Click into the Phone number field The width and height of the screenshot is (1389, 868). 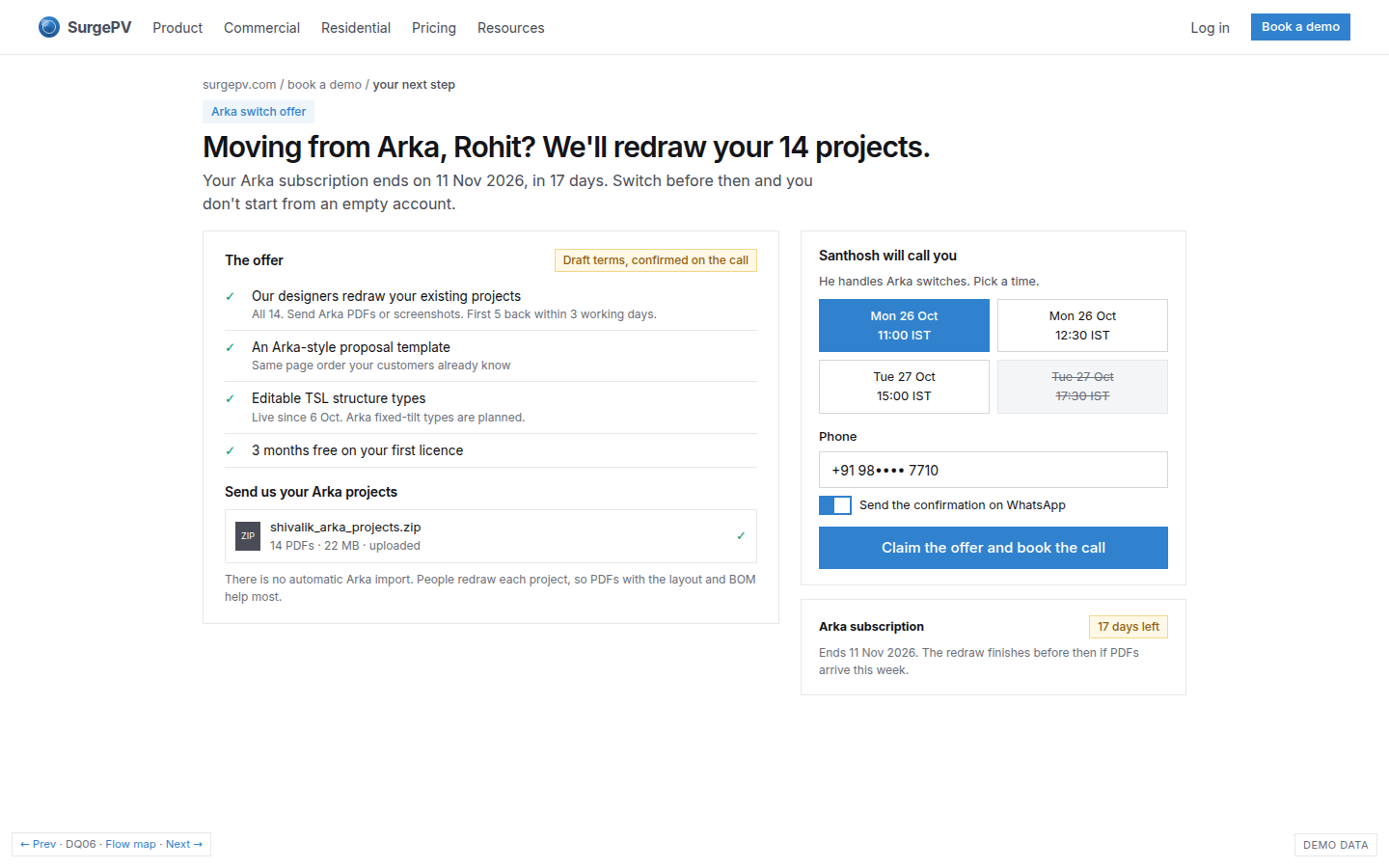pyautogui.click(x=994, y=470)
